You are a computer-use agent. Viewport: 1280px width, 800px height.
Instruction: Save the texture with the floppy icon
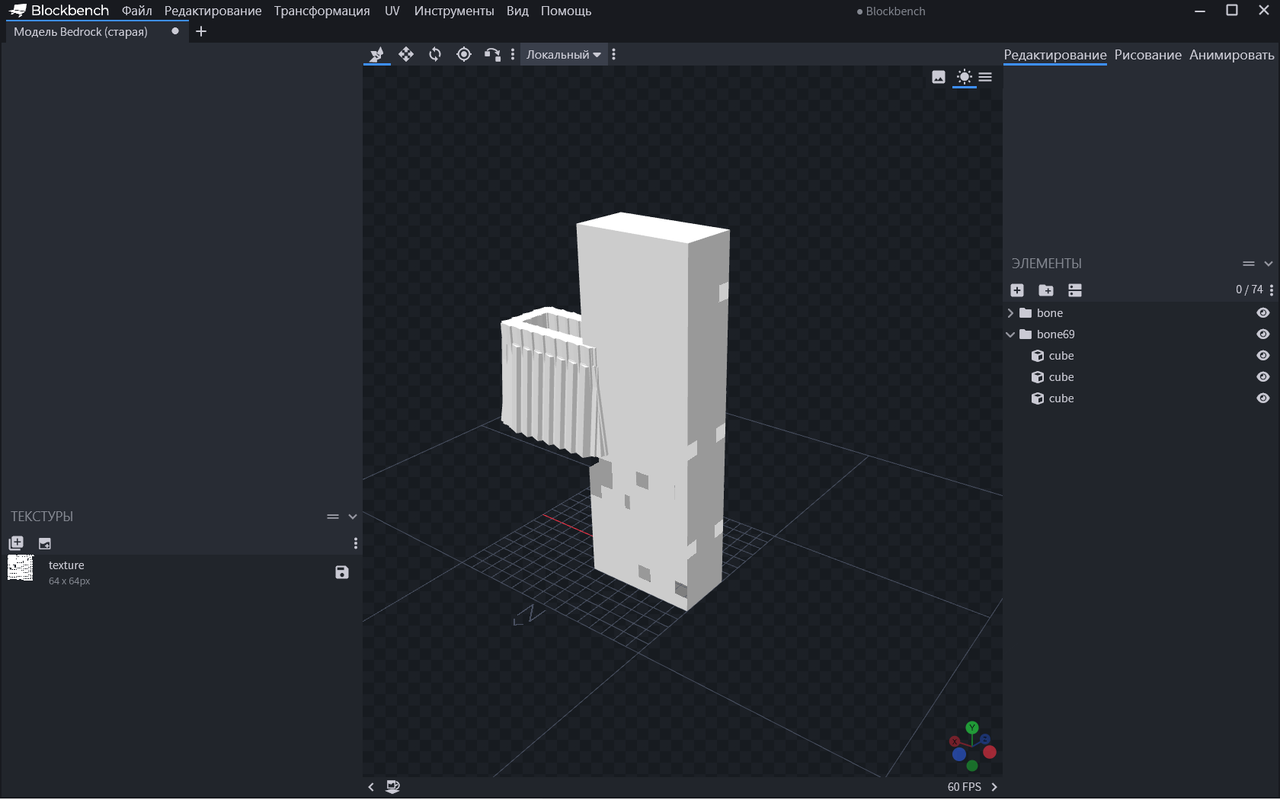(342, 572)
